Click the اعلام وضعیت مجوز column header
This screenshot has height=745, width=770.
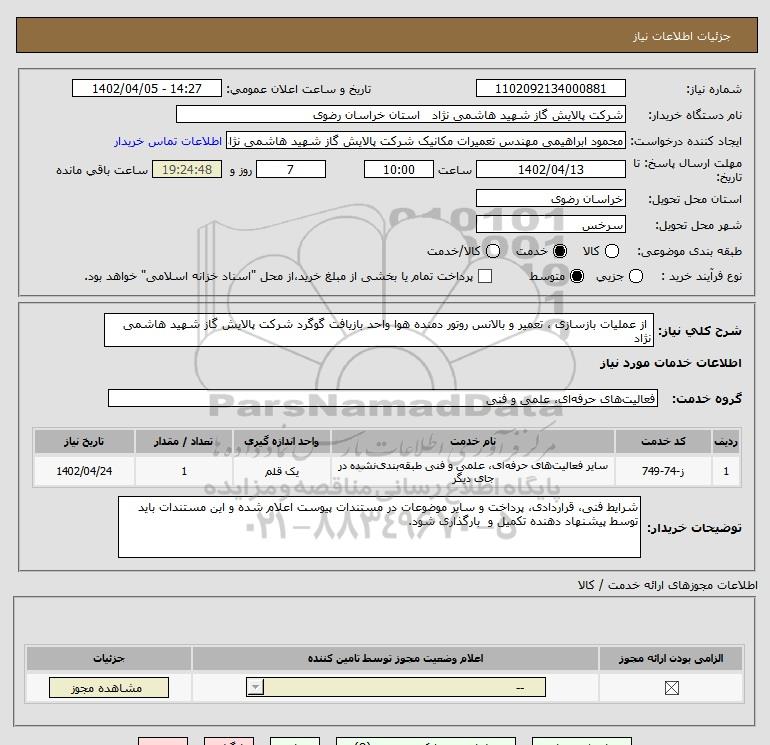point(395,658)
